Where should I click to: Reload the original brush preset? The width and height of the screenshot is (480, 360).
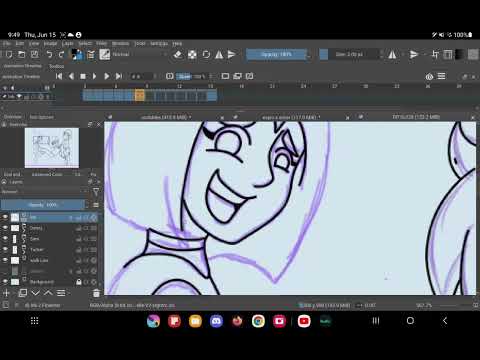206,54
